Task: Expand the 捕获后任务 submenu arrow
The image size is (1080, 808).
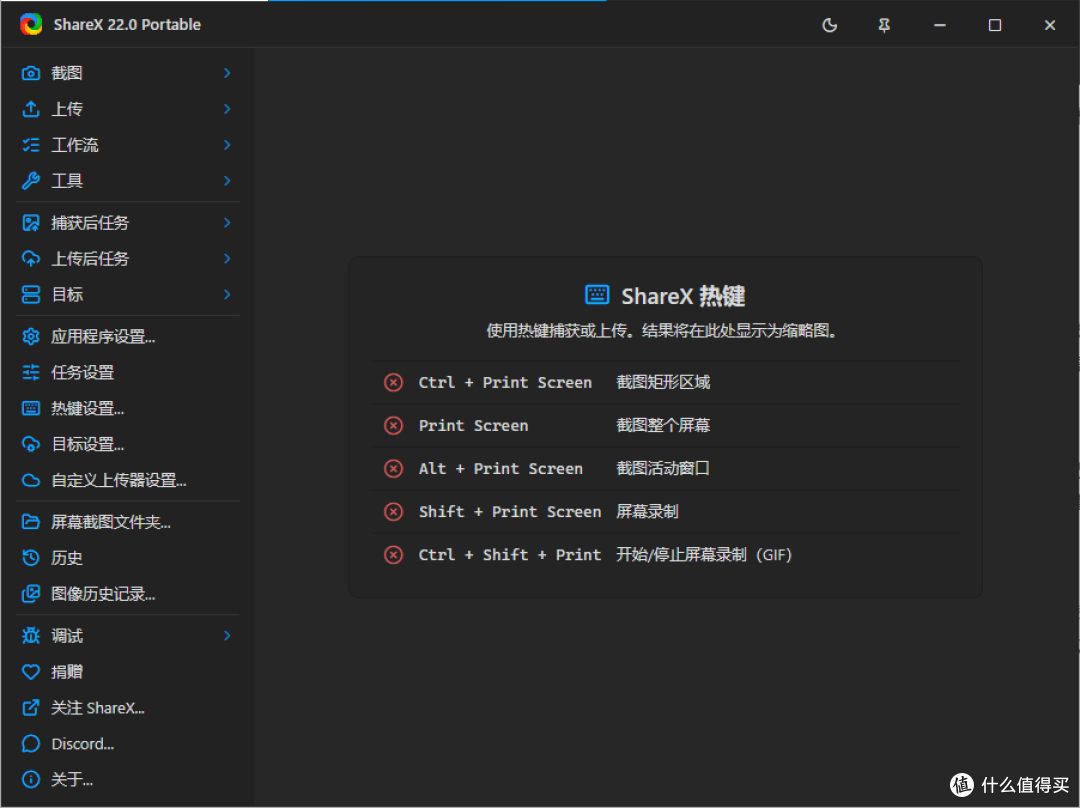Action: [x=227, y=222]
